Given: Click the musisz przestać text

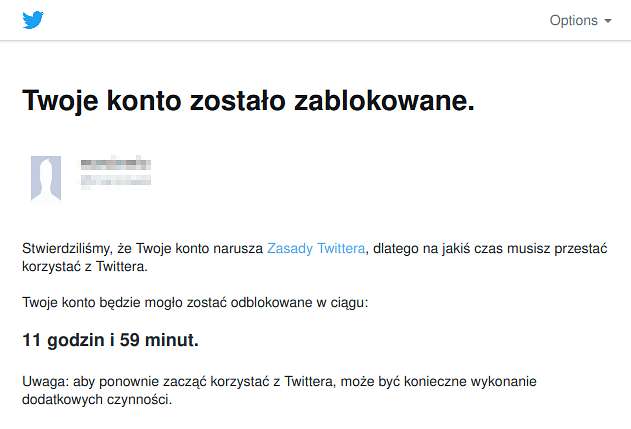Looking at the screenshot, I should click(557, 249).
